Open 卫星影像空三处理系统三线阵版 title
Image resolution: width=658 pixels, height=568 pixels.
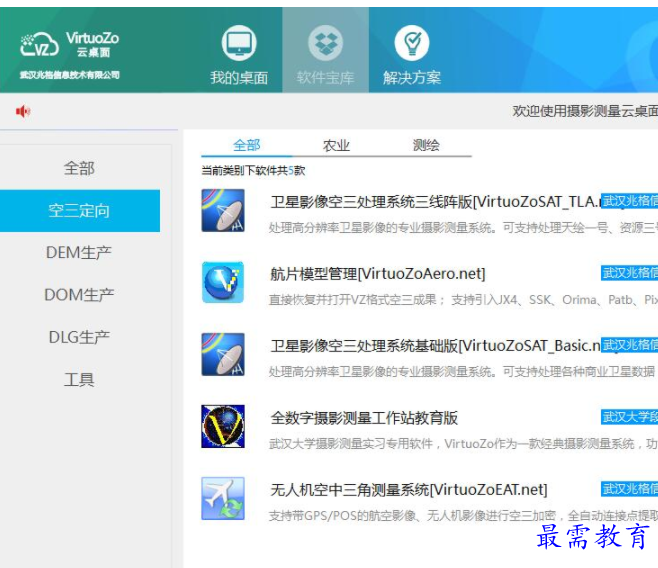click(435, 202)
